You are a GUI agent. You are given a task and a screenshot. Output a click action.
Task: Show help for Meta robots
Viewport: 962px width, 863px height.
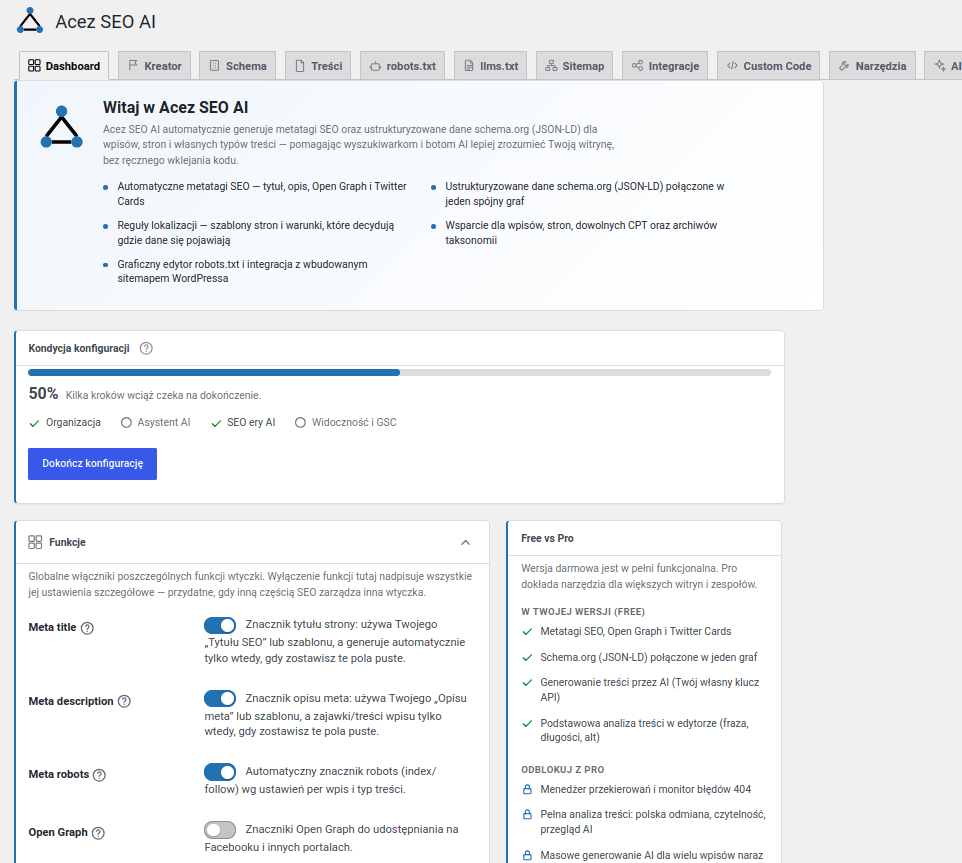tap(99, 775)
